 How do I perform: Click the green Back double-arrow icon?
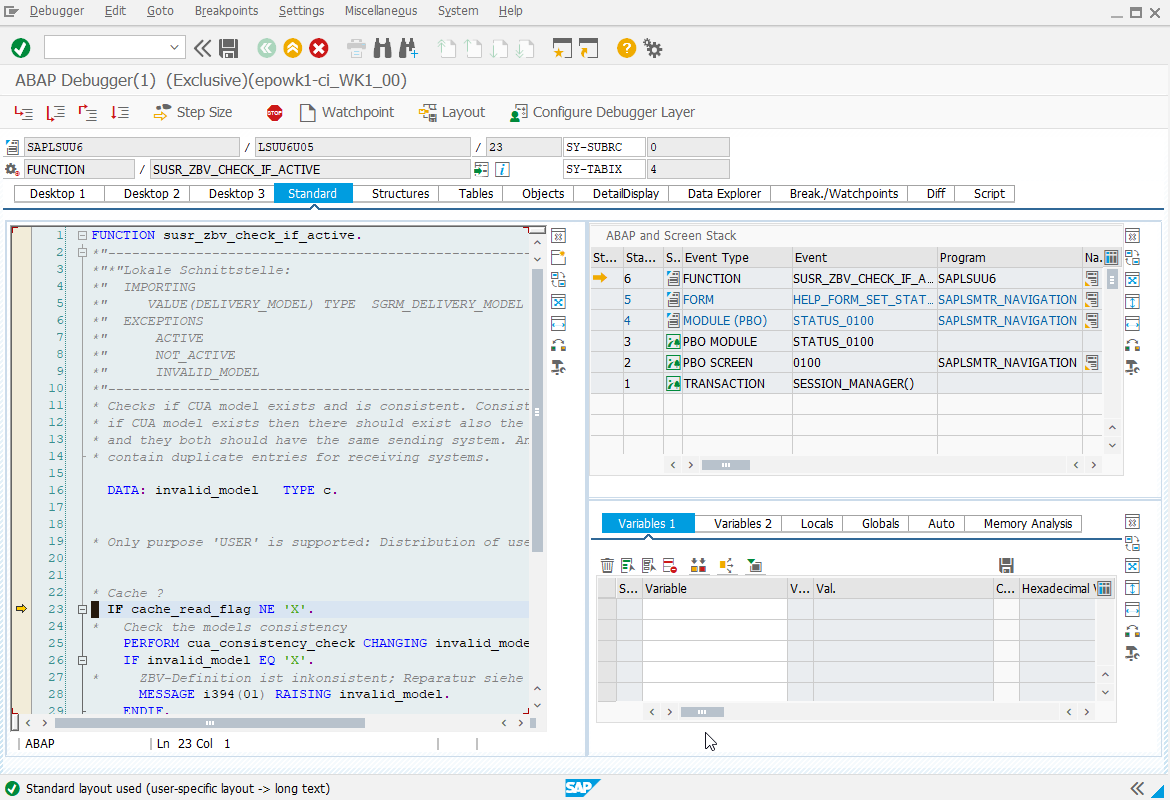[266, 49]
